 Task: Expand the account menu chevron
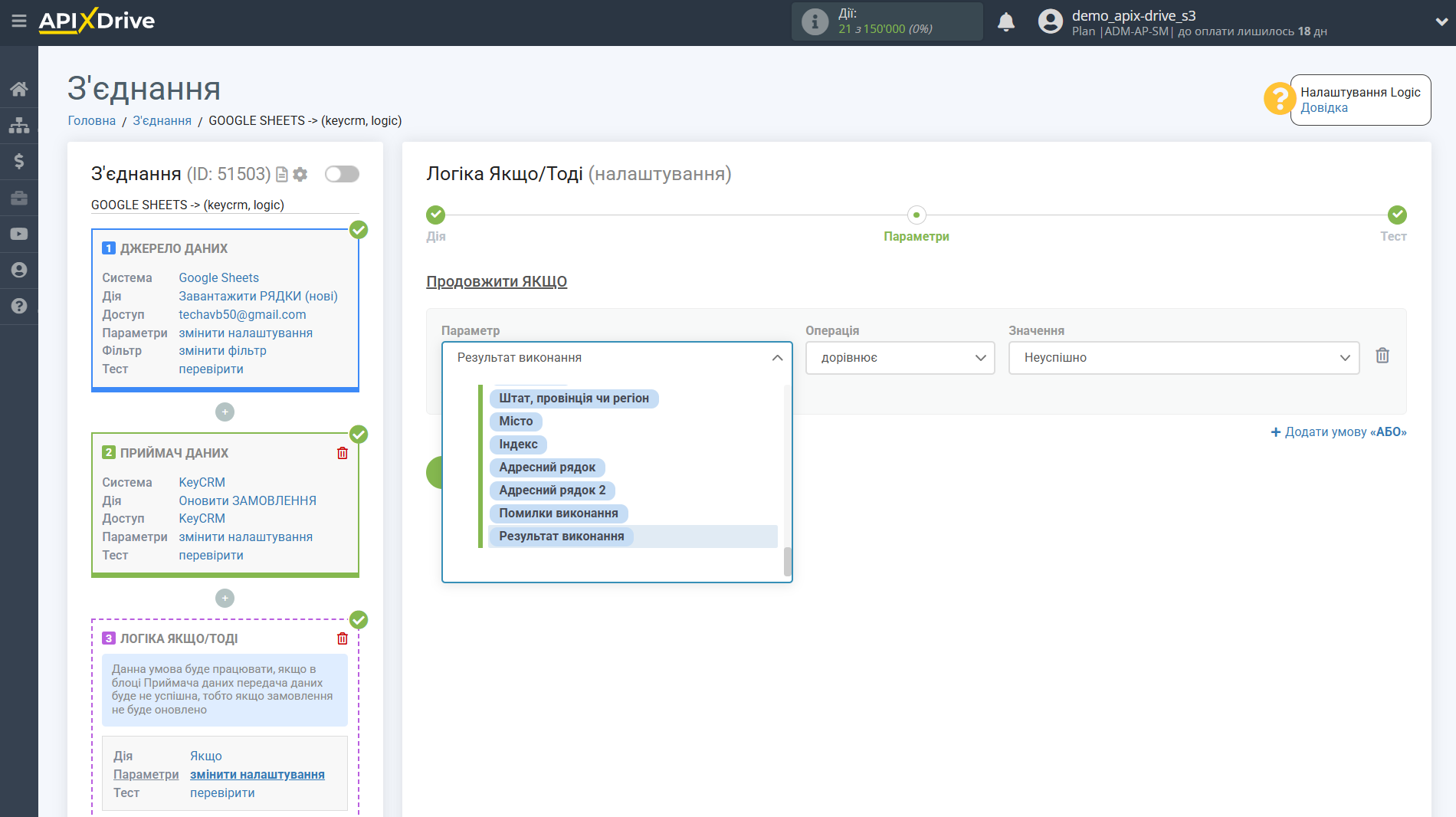click(1441, 22)
